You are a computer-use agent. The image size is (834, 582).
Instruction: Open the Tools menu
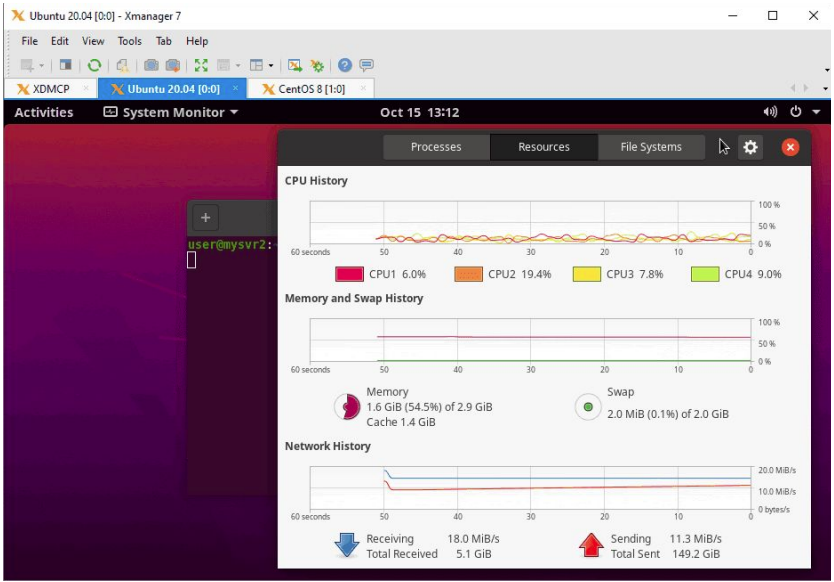click(x=130, y=41)
